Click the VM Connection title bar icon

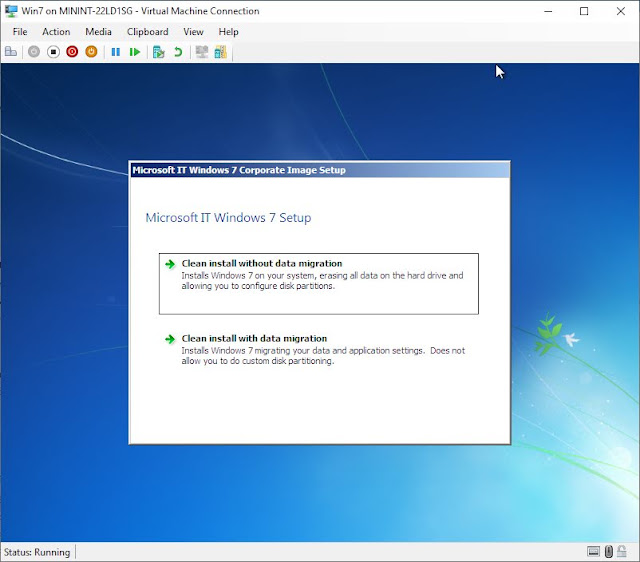click(x=11, y=11)
